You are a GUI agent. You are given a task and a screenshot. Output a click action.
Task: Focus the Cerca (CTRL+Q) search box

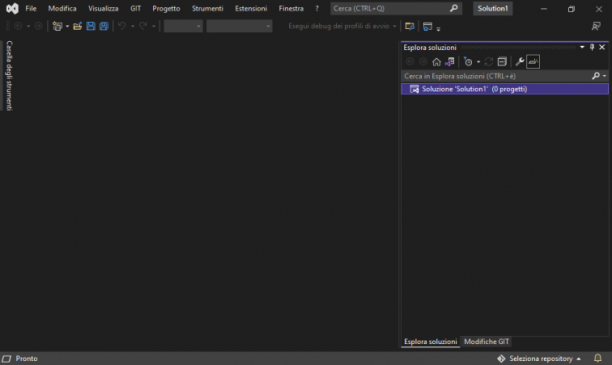coord(396,8)
